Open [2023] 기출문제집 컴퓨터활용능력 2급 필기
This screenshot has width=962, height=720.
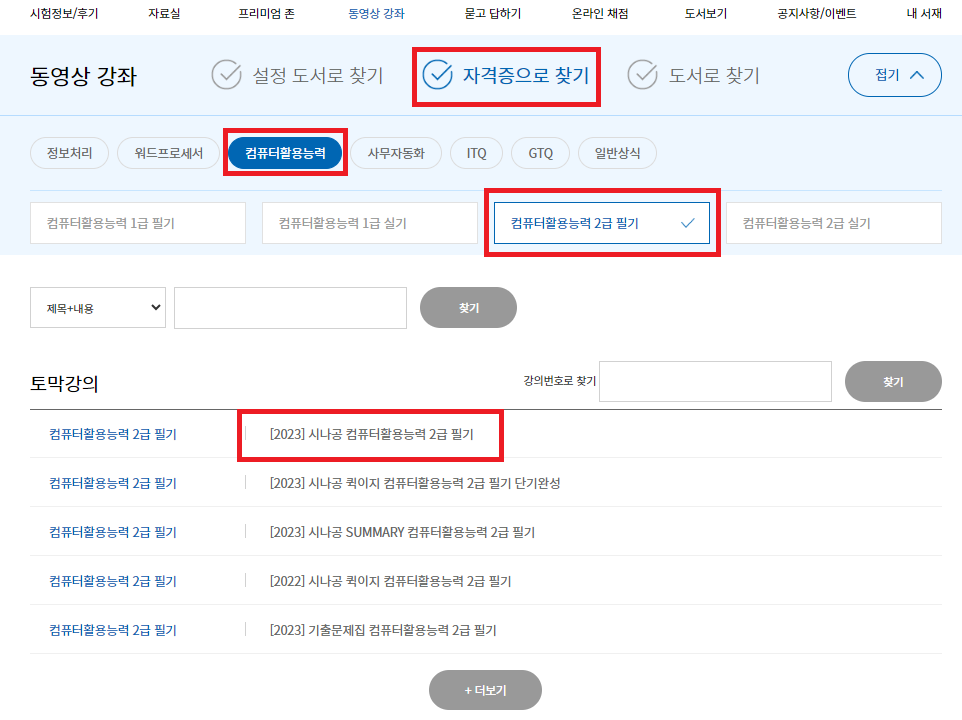[383, 630]
